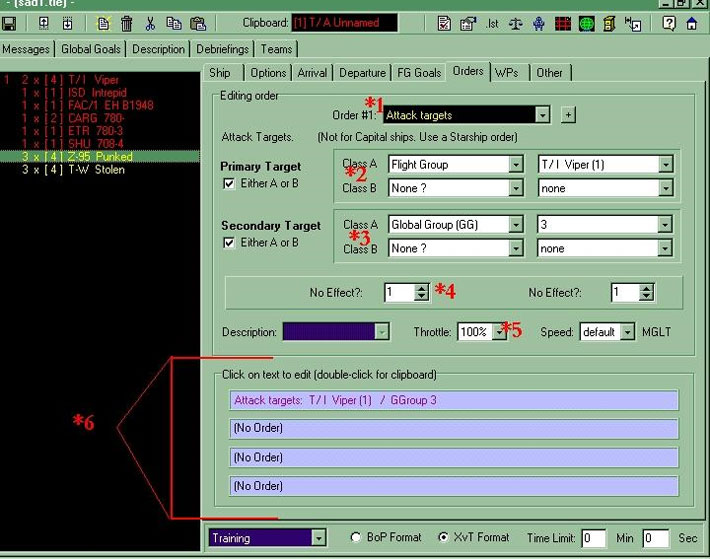Viewport: 710px width, 559px height.
Task: Open Secondary Class B none target dropdown
Action: [x=665, y=248]
